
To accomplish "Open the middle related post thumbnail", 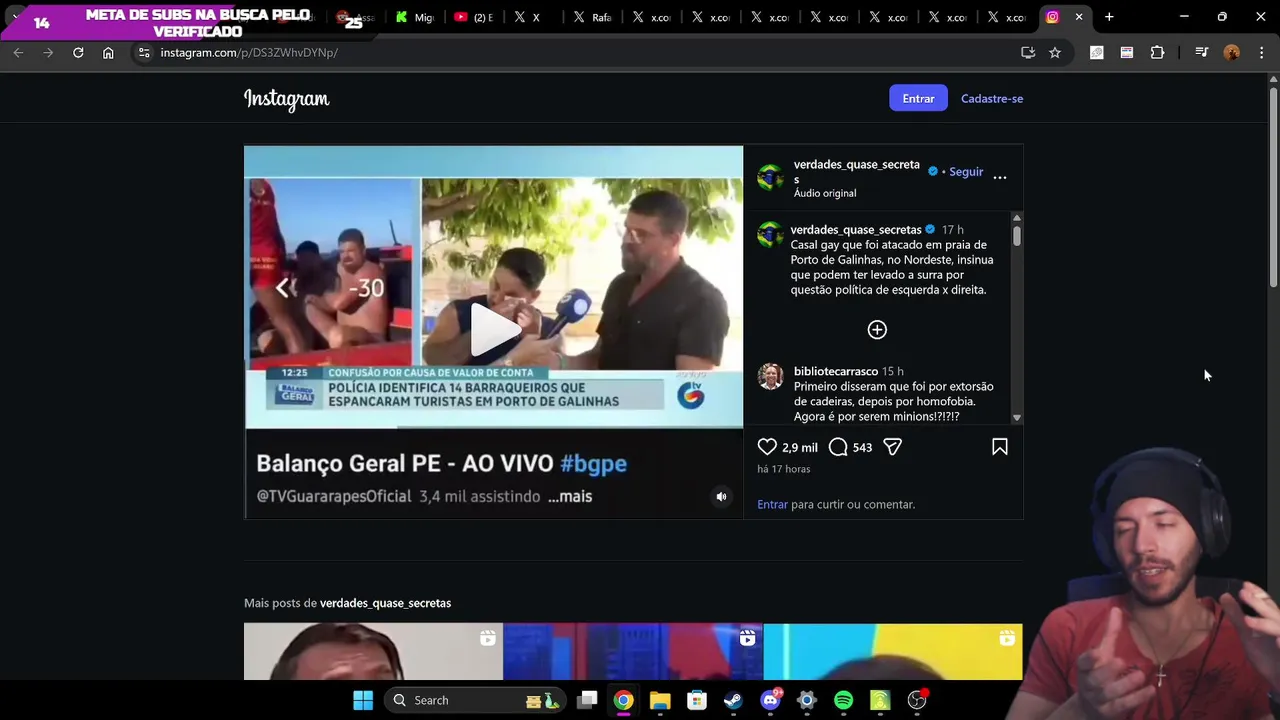I will click(x=633, y=652).
